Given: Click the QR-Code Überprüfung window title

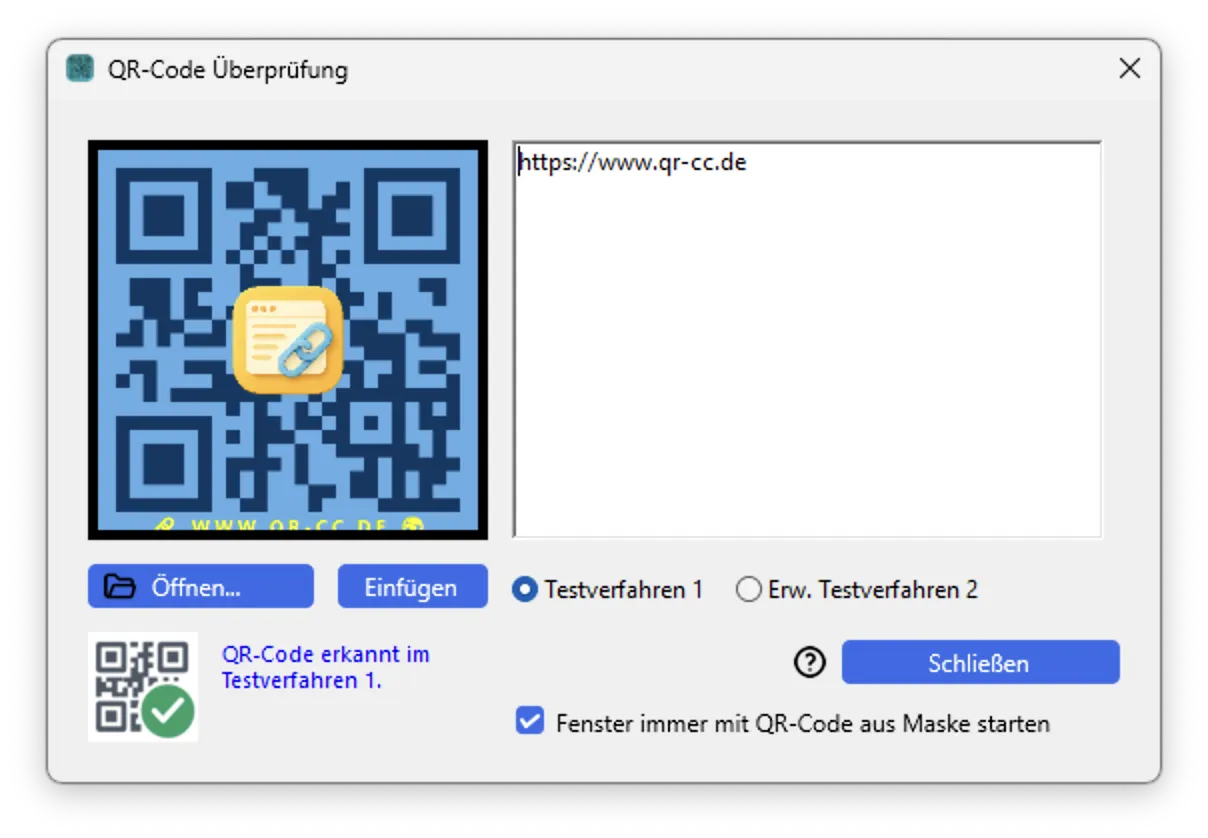Looking at the screenshot, I should point(228,70).
